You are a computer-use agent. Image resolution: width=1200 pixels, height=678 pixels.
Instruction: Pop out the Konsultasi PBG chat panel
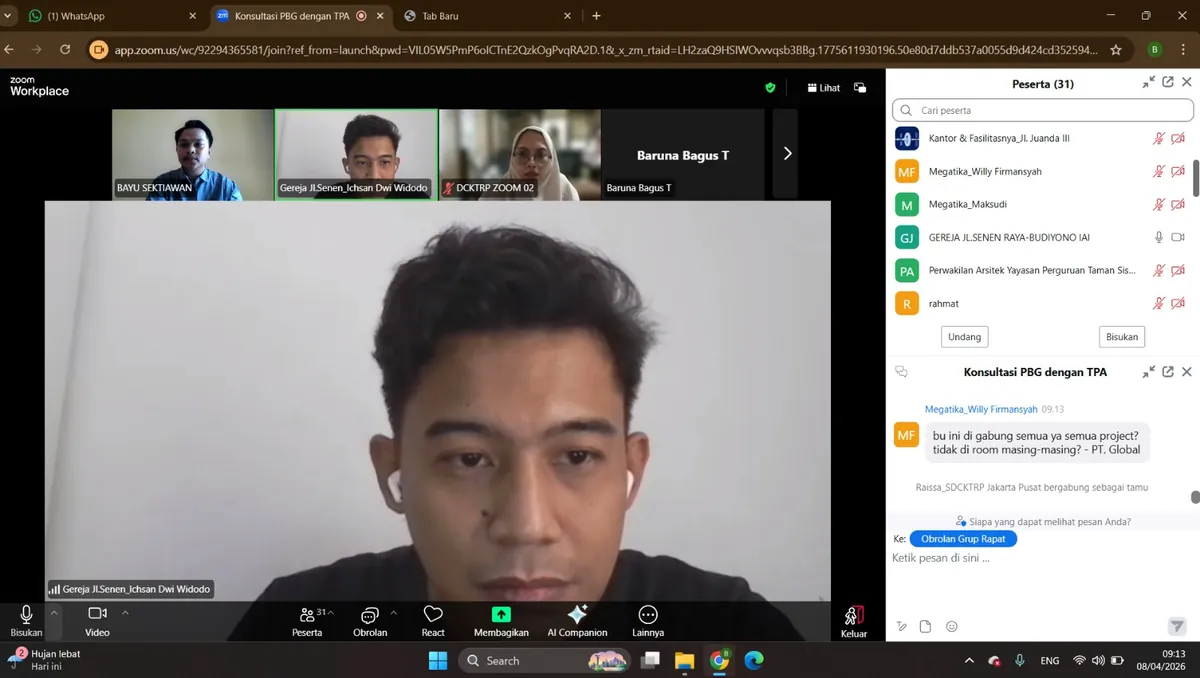coord(1168,372)
